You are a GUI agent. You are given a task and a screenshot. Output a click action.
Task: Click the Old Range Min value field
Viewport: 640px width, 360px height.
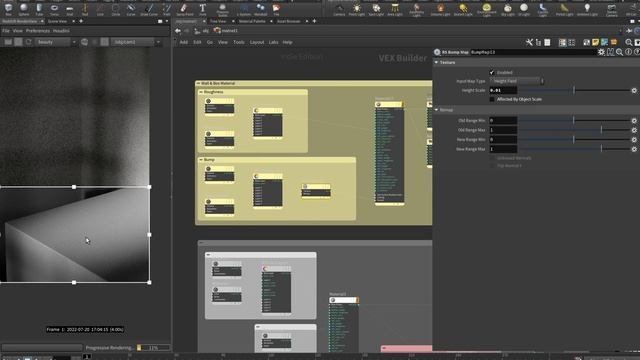pyautogui.click(x=503, y=120)
